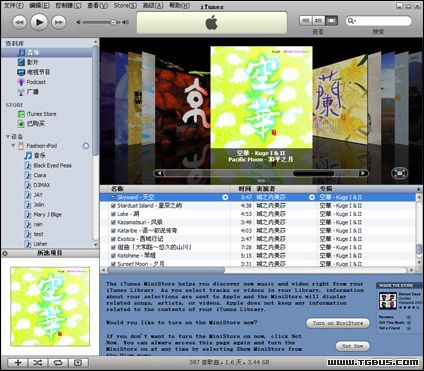Viewport: 424px width, 371px height.
Task: Open the Advanced menu
Action: (x=153, y=5)
